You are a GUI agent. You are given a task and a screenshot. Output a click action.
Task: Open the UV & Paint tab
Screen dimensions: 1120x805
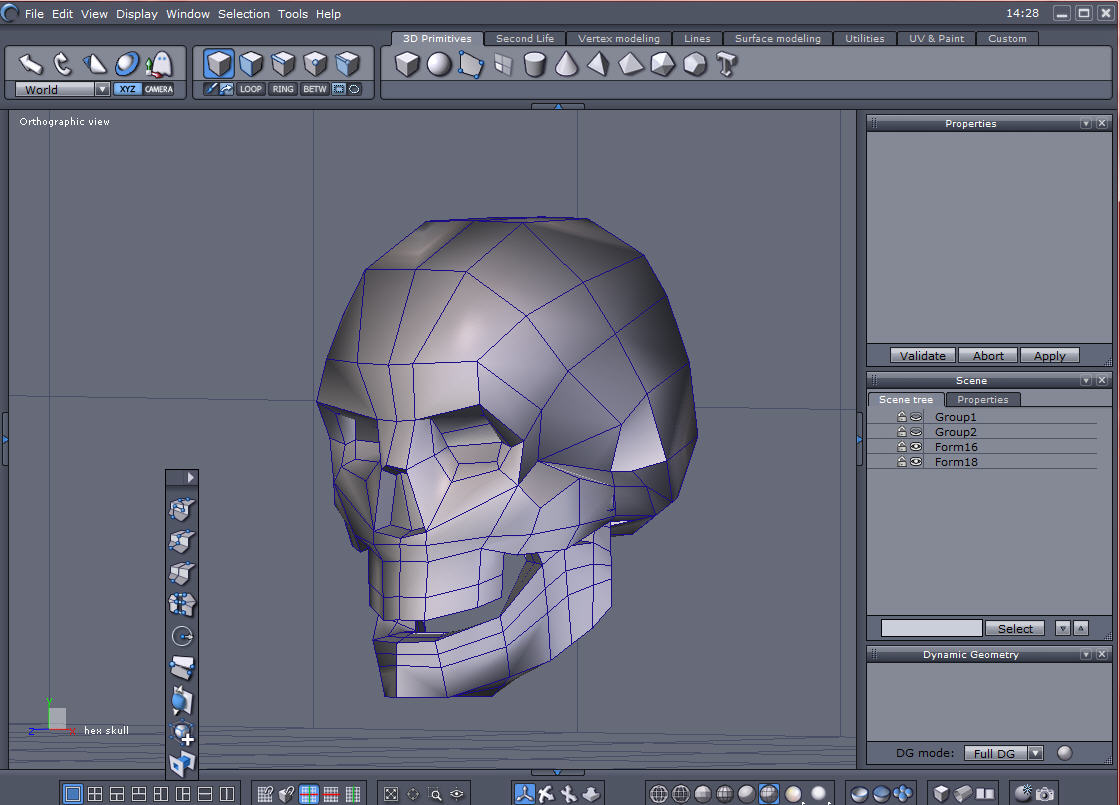(936, 39)
